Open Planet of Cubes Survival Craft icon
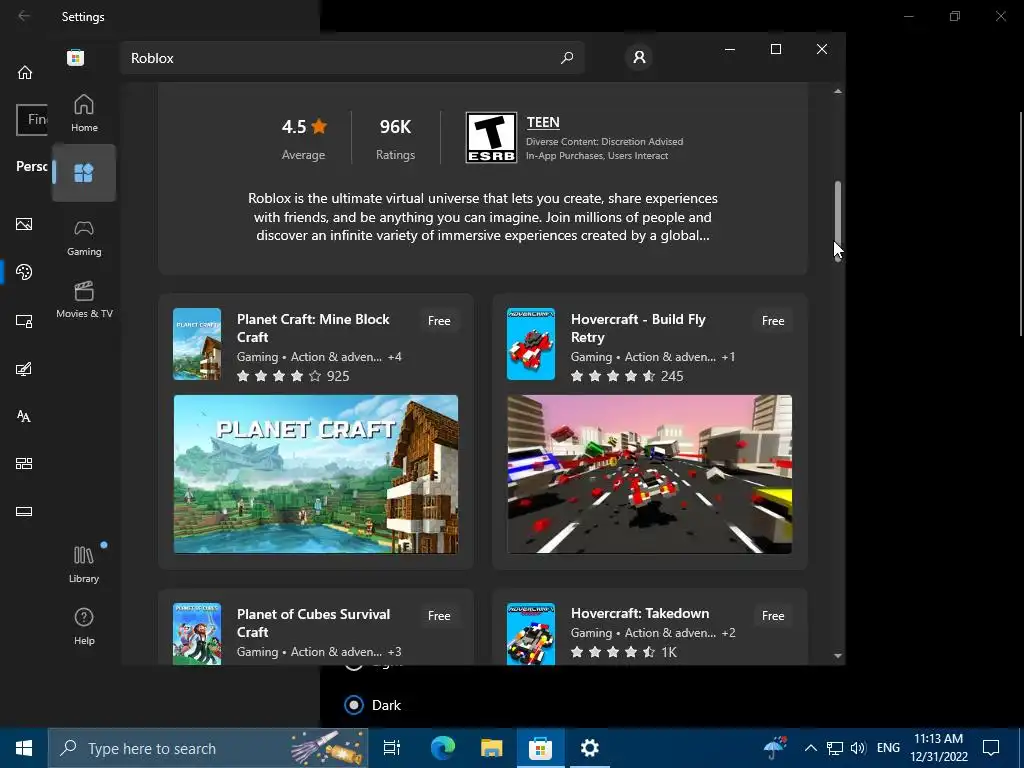 point(197,633)
